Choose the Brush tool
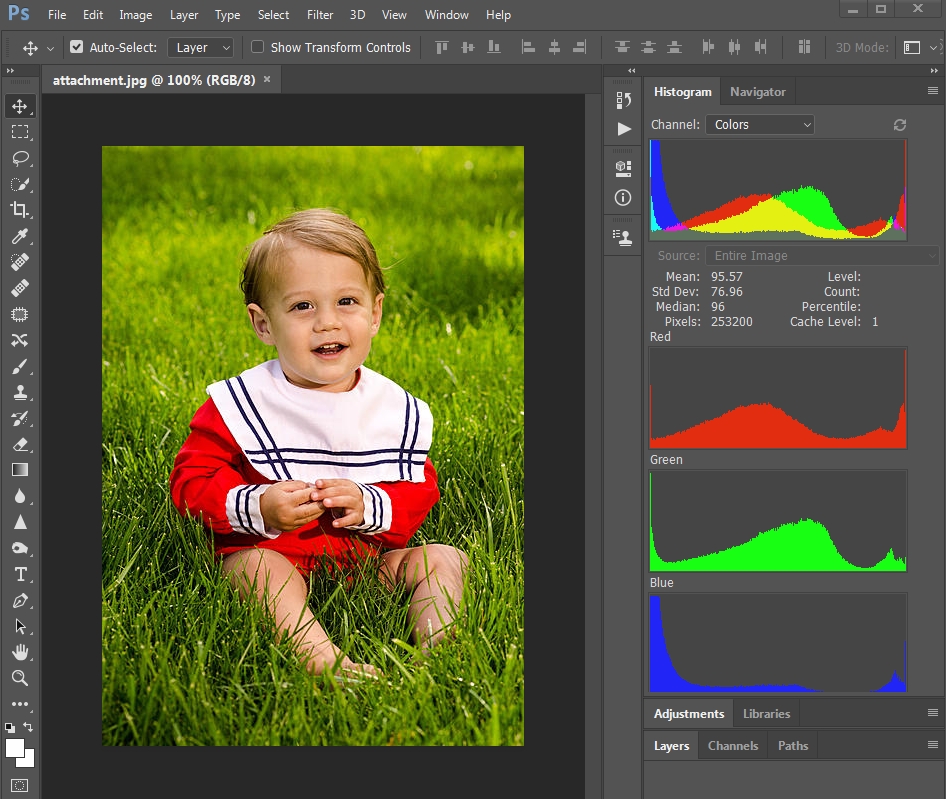The image size is (946, 799). pyautogui.click(x=20, y=366)
